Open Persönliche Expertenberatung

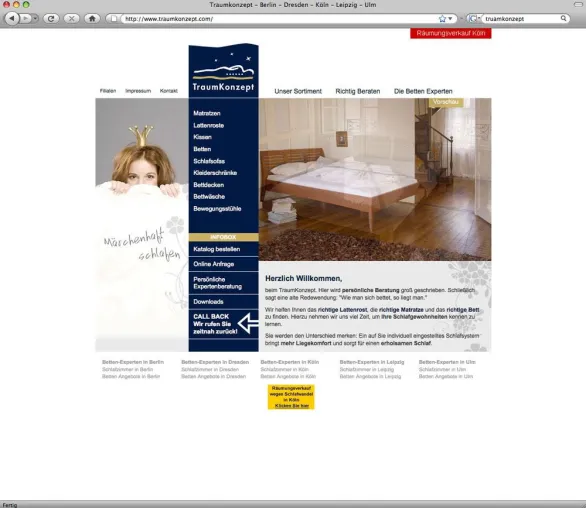[218, 283]
